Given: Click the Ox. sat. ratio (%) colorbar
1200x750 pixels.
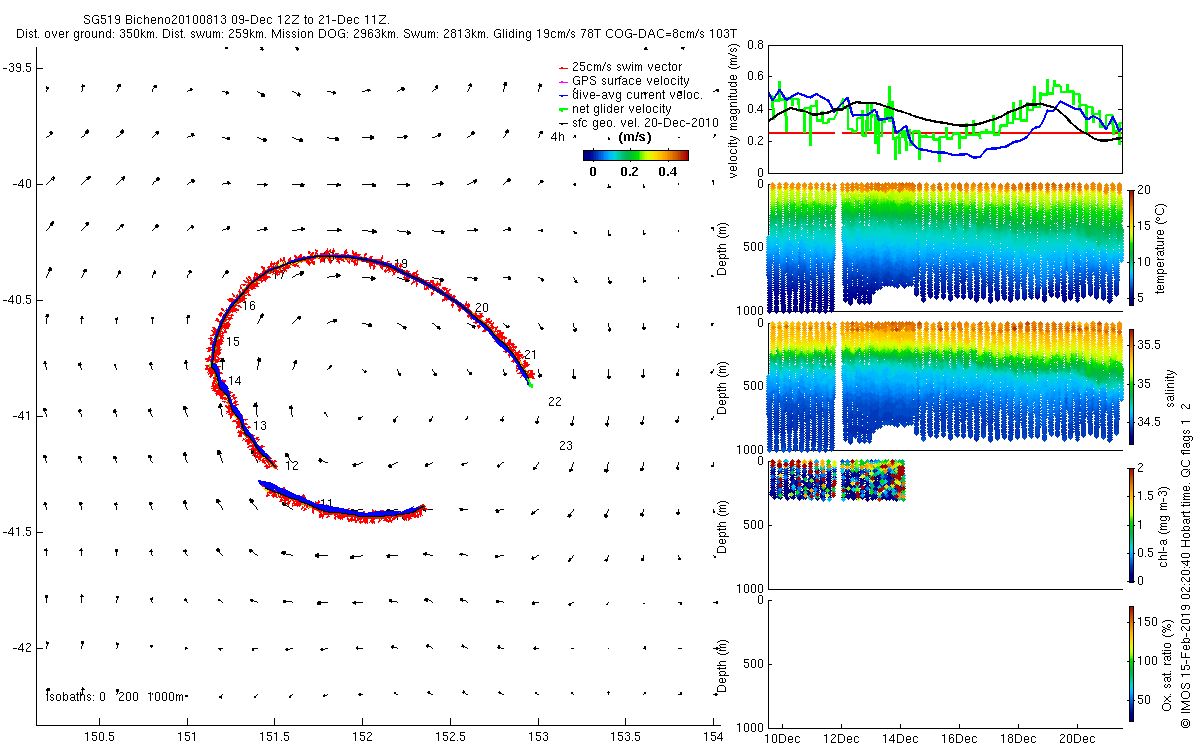Looking at the screenshot, I should [1131, 663].
